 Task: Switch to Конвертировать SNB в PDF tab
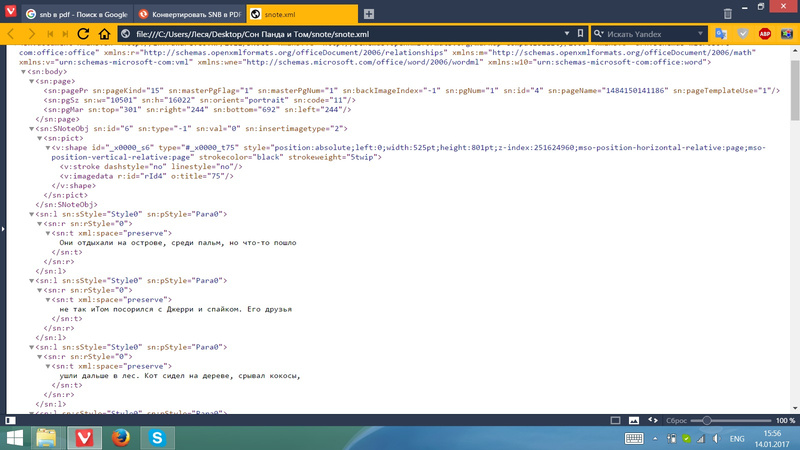pos(189,14)
